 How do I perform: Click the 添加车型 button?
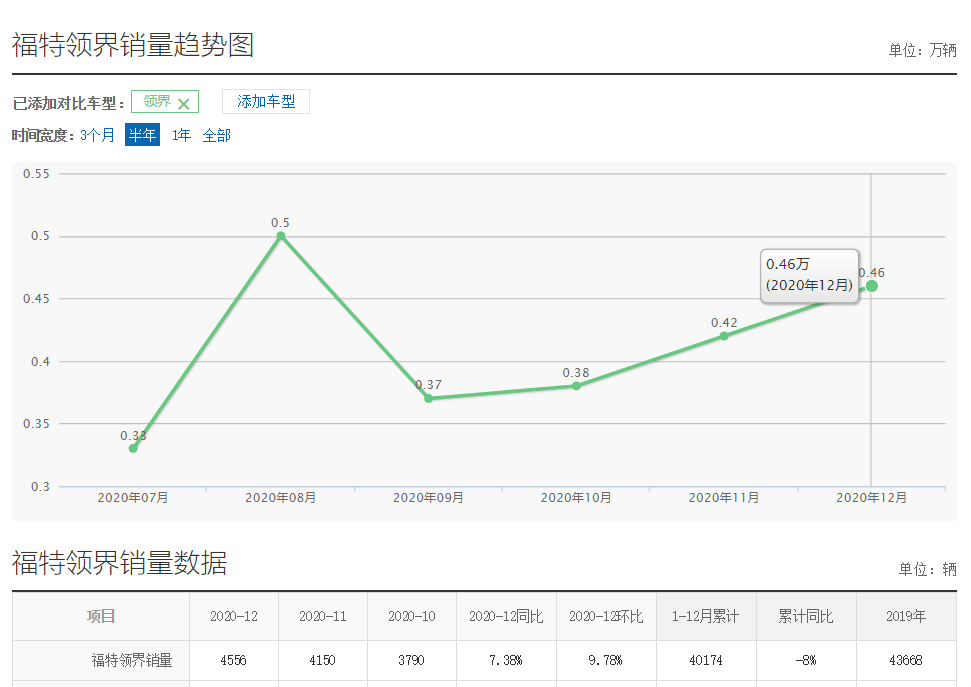tap(266, 102)
